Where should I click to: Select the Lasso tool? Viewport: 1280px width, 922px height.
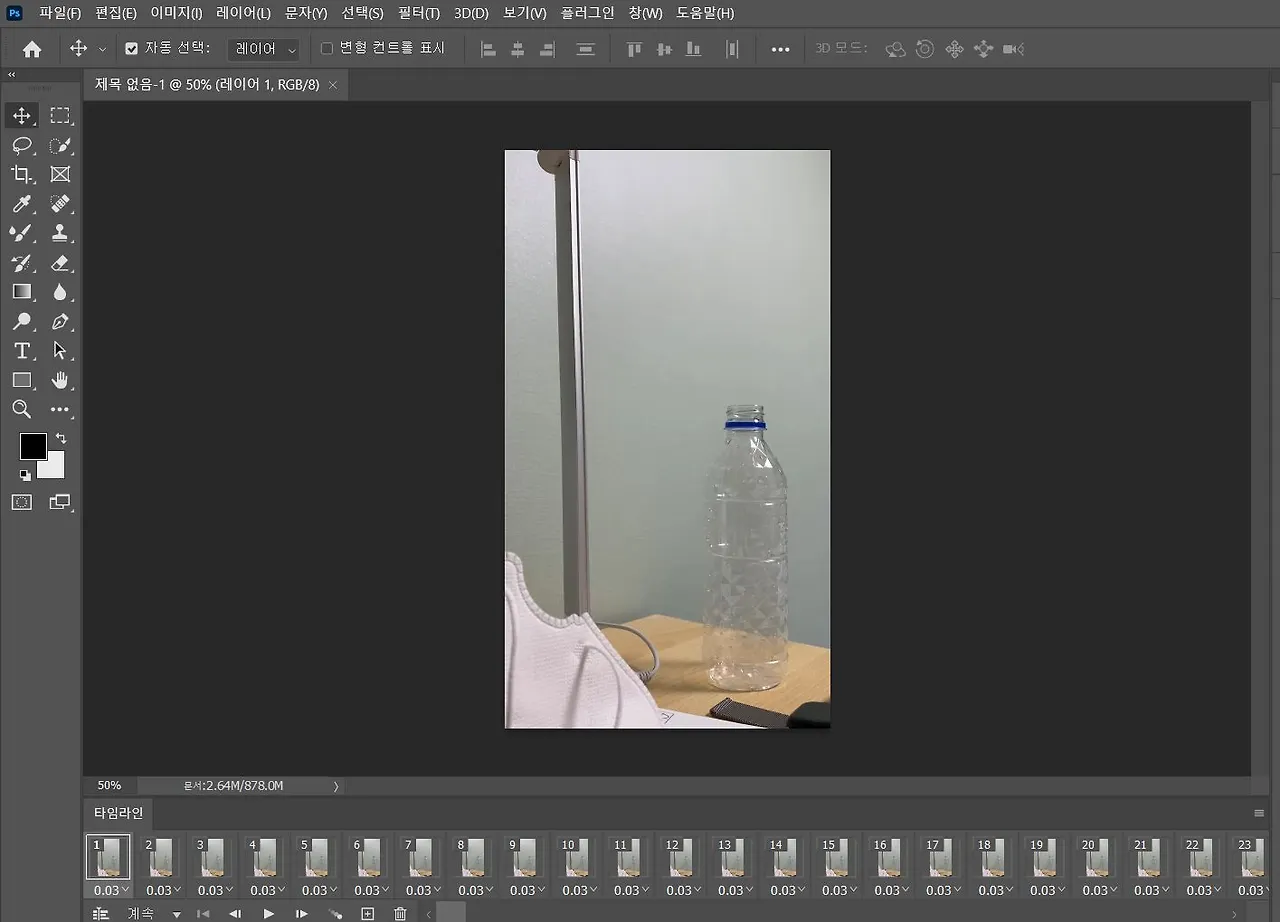point(21,146)
